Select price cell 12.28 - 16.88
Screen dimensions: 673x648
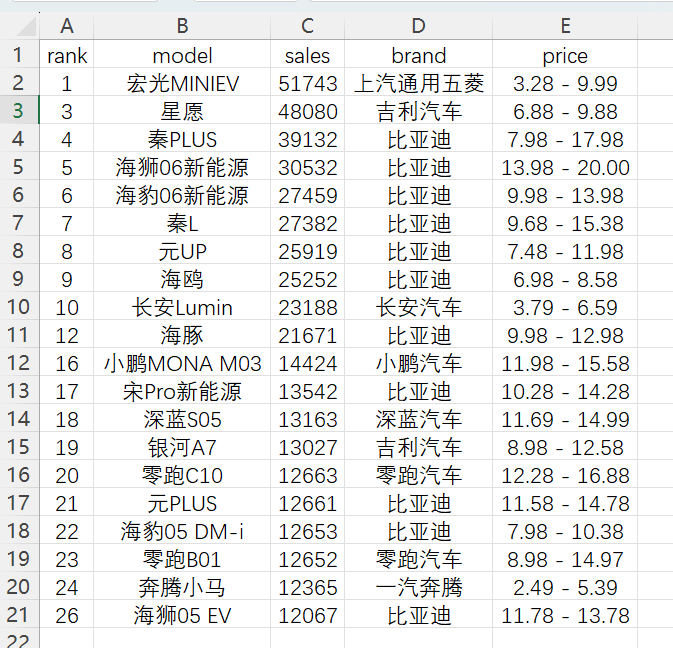click(x=565, y=474)
